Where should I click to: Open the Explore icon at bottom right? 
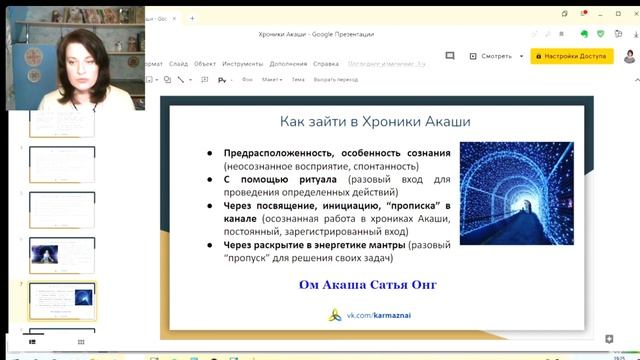(609, 339)
